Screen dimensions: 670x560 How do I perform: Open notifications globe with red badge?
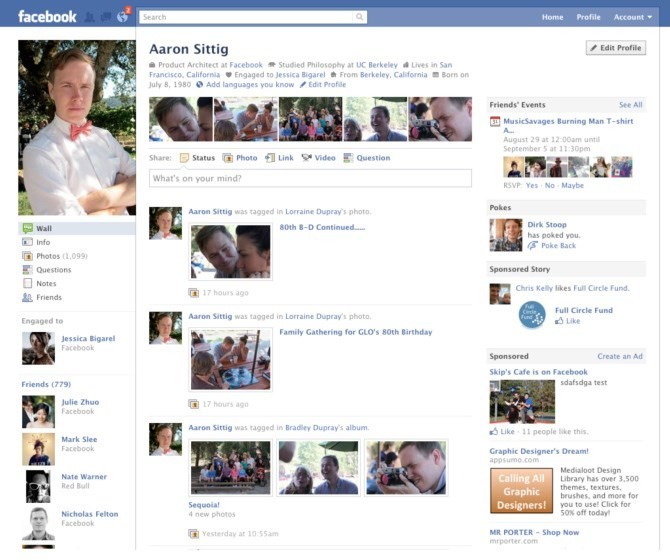coord(121,17)
